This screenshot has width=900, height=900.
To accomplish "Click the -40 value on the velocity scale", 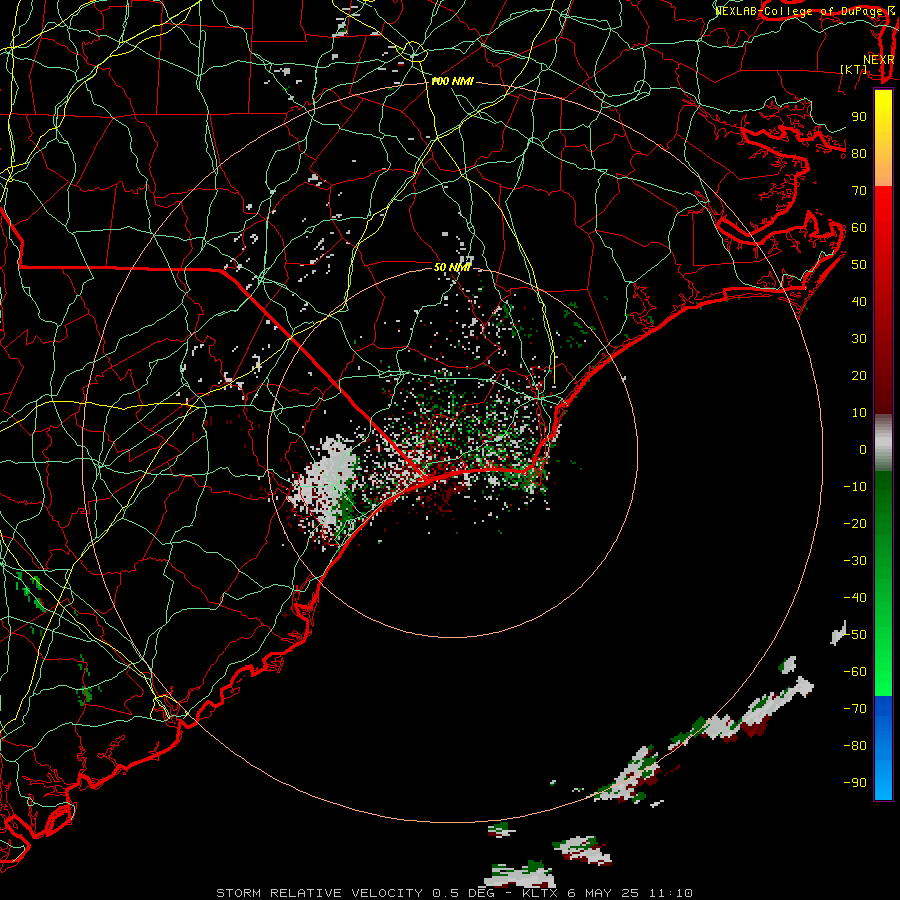I will (x=855, y=598).
